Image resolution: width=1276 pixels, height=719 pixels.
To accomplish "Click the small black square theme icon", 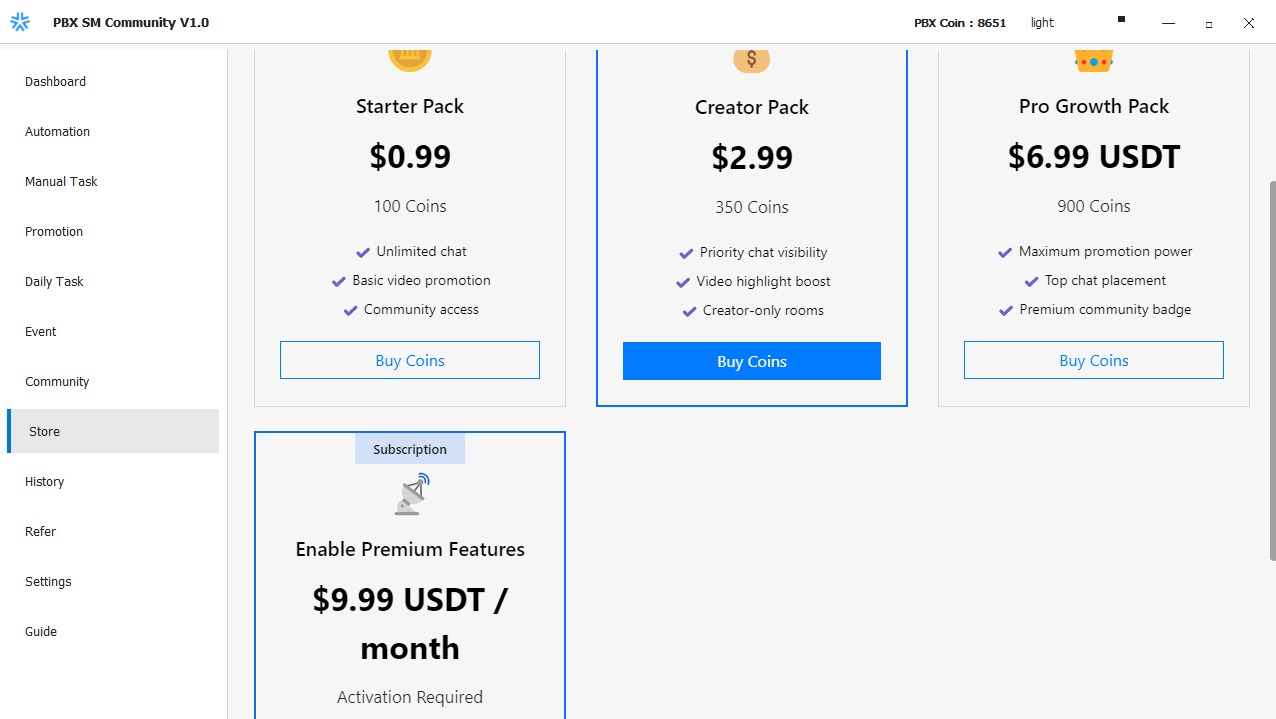I will [x=1121, y=19].
